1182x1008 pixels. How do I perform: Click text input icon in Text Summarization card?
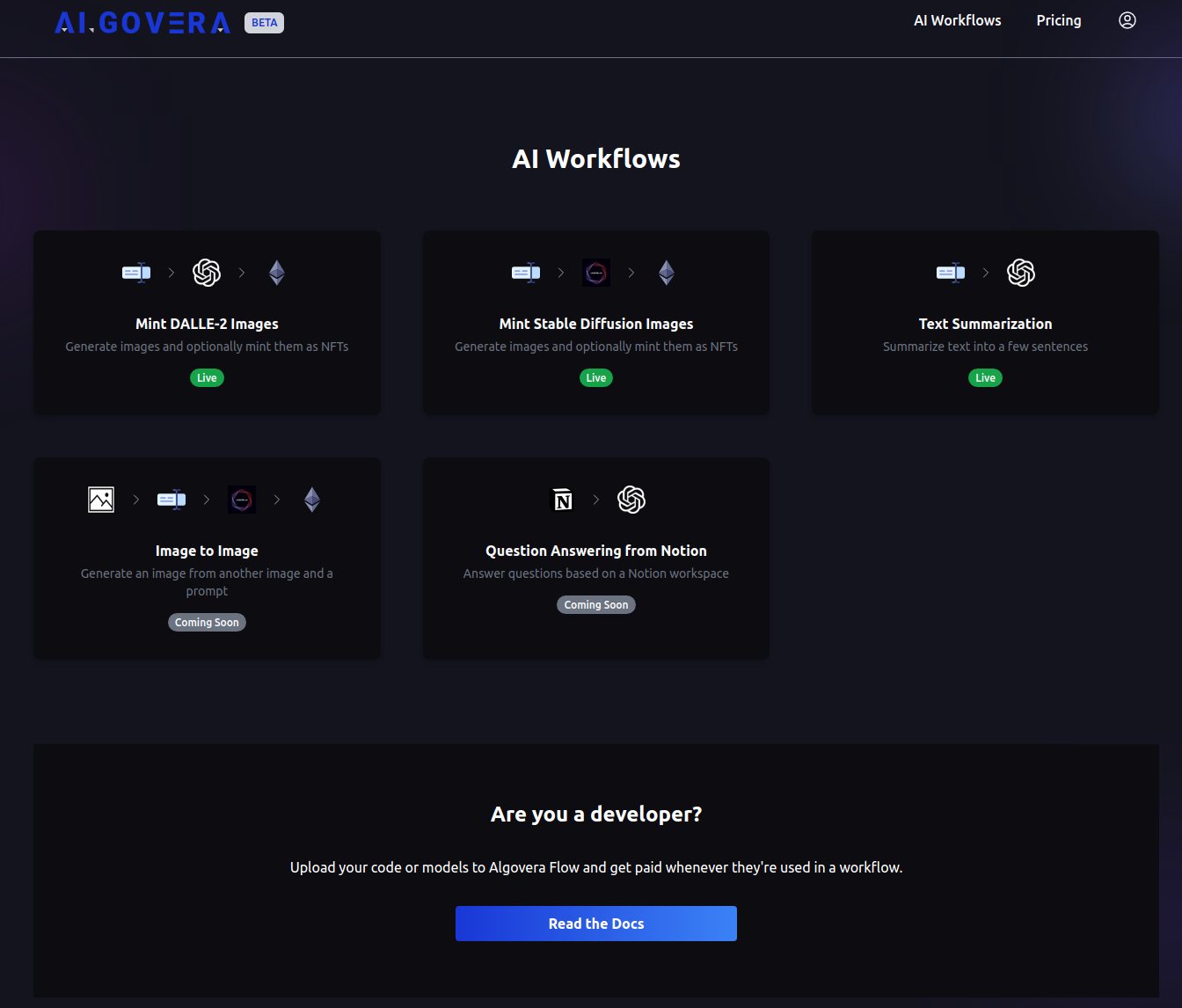[x=951, y=273]
